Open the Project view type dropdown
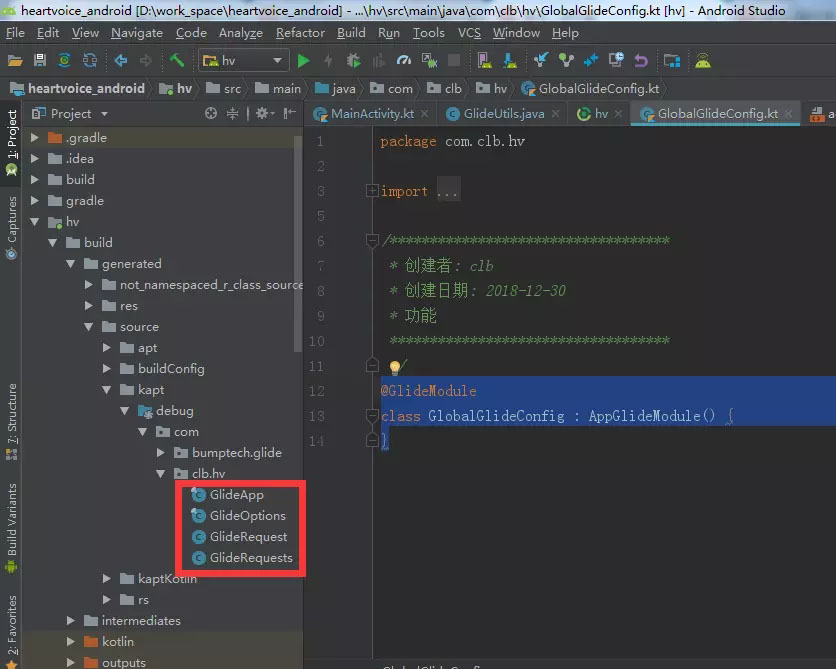The height and width of the screenshot is (669, 836). (71, 114)
